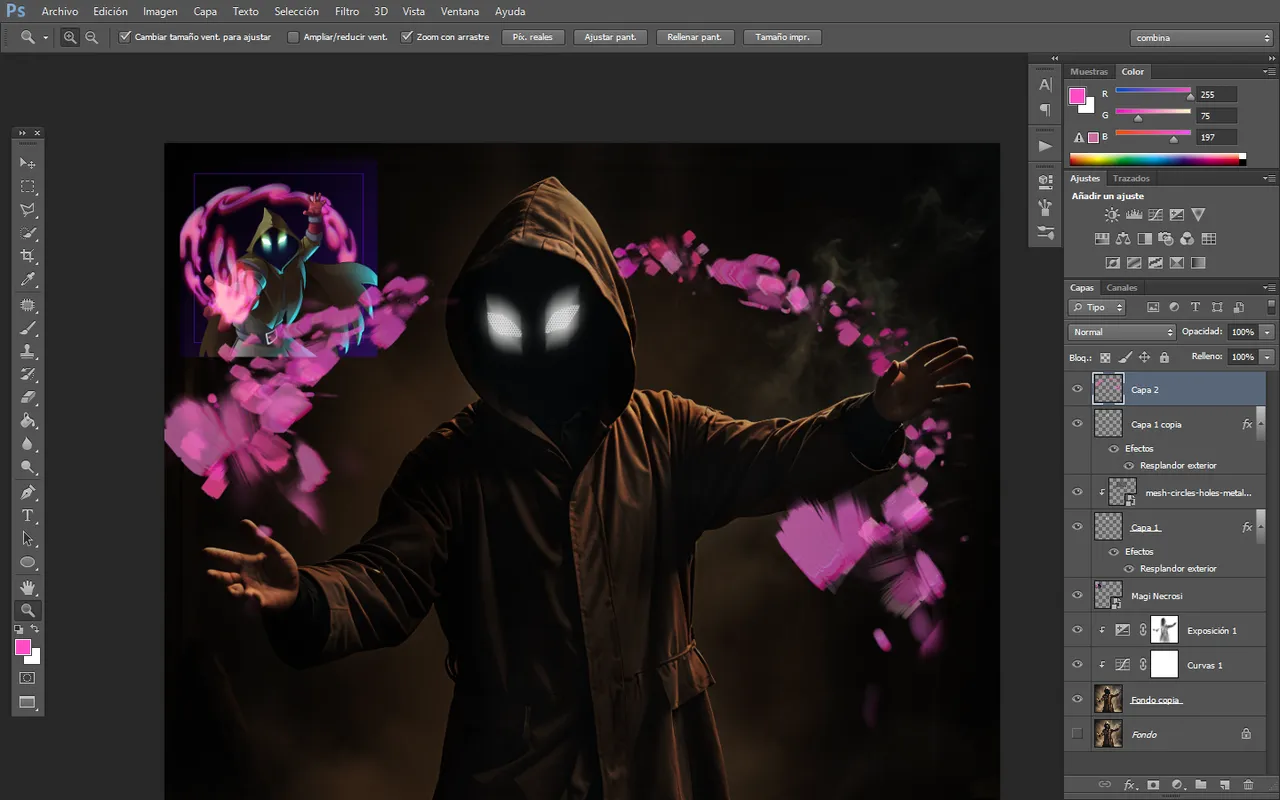The height and width of the screenshot is (800, 1280).
Task: Open the Color panel options menu
Action: (x=1269, y=71)
